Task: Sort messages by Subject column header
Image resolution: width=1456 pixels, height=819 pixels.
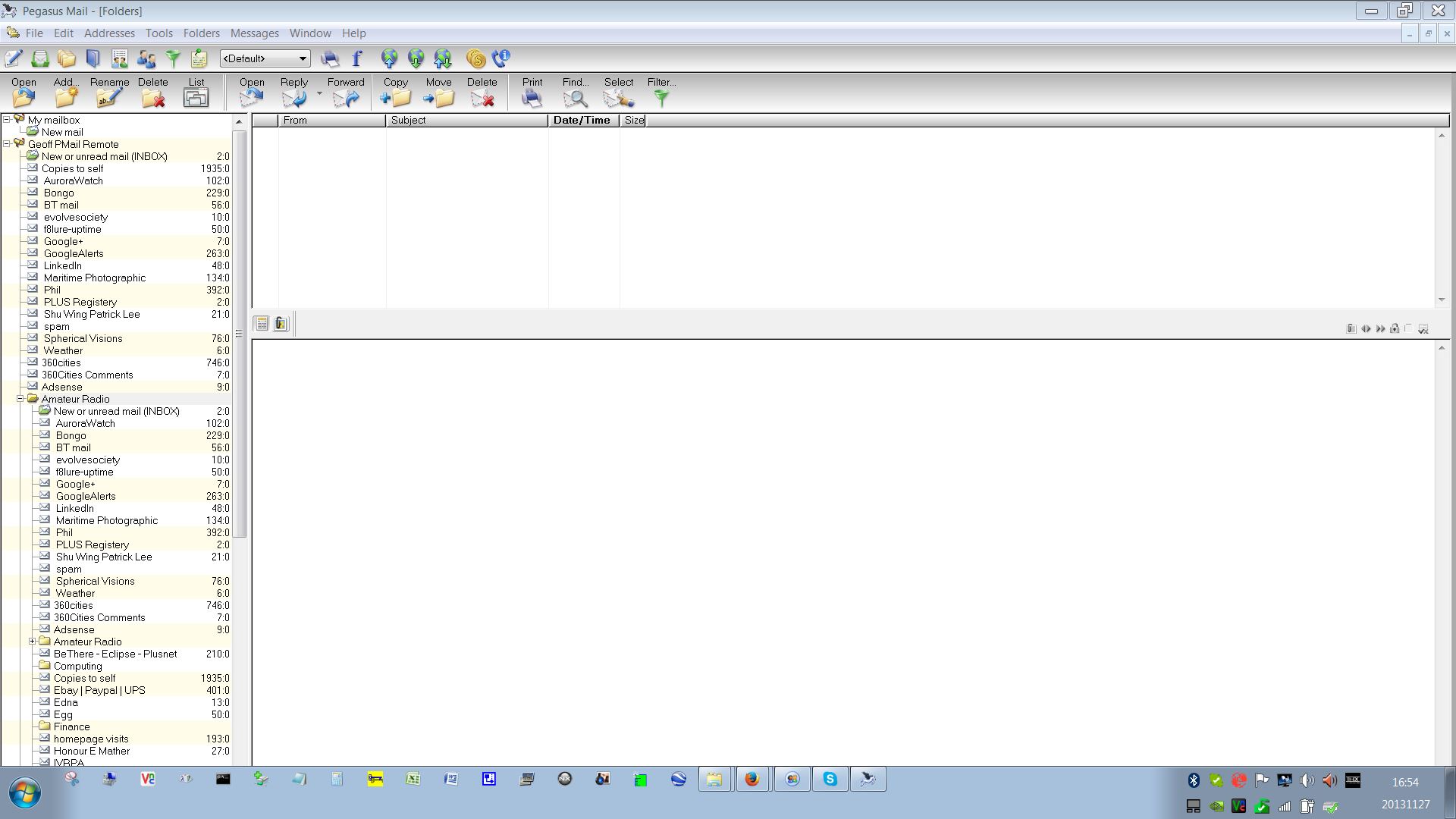Action: point(467,120)
